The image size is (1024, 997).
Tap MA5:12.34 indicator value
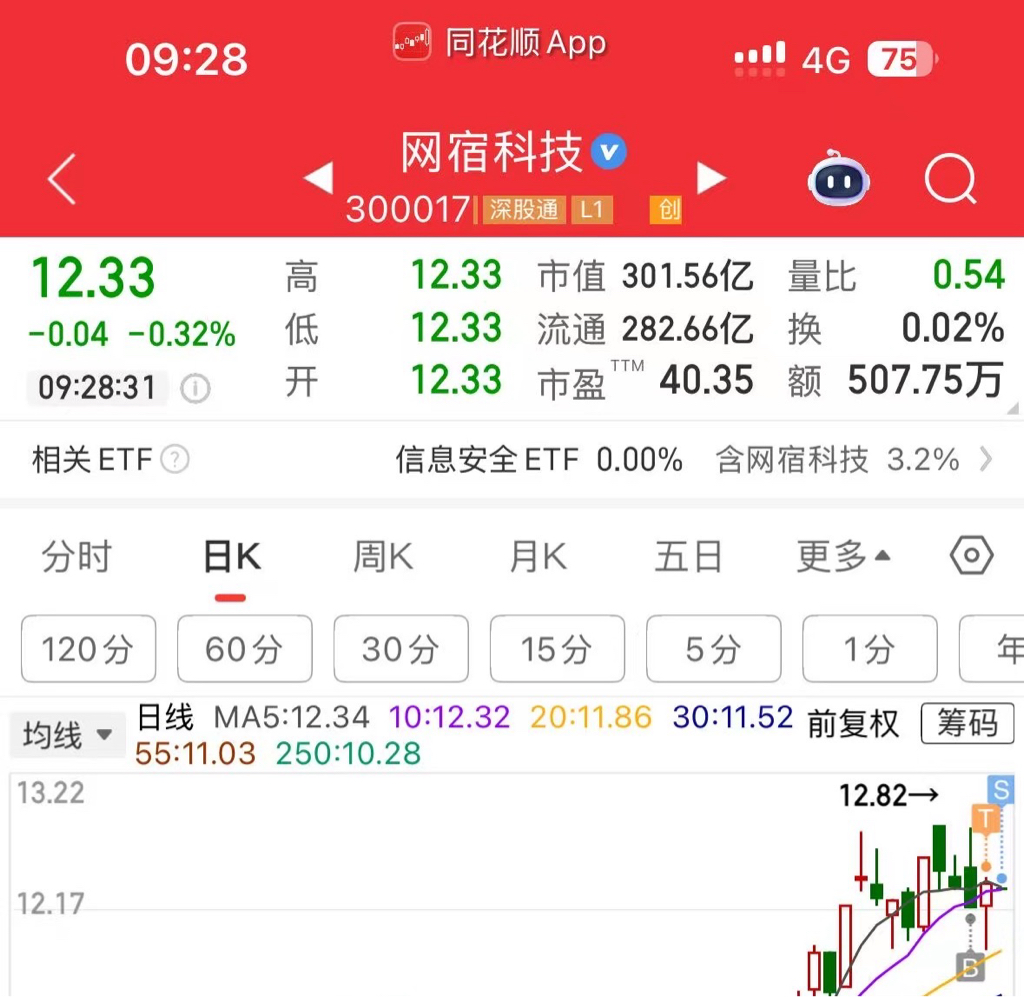[291, 717]
